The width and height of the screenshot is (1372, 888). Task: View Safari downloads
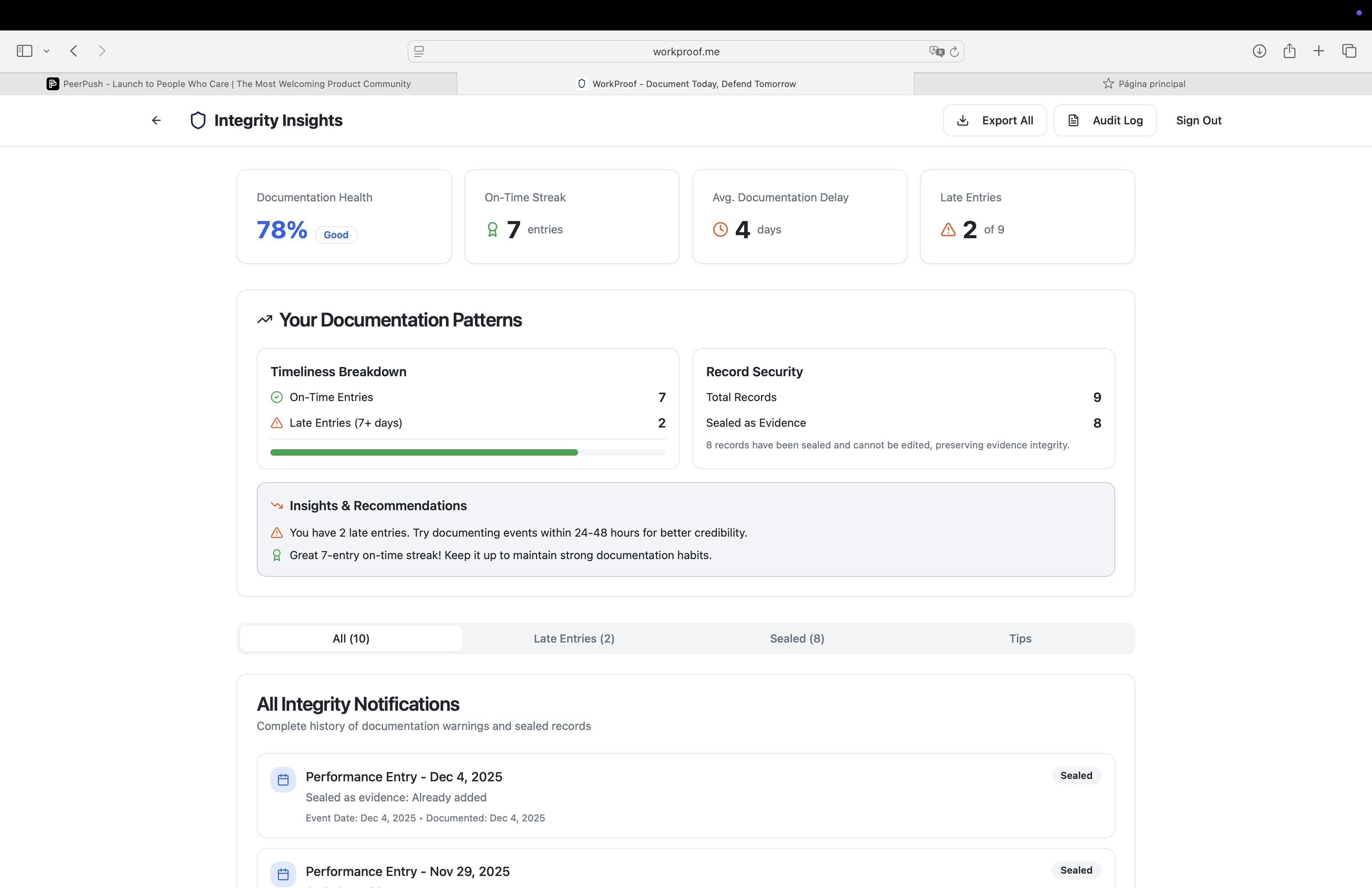1259,51
